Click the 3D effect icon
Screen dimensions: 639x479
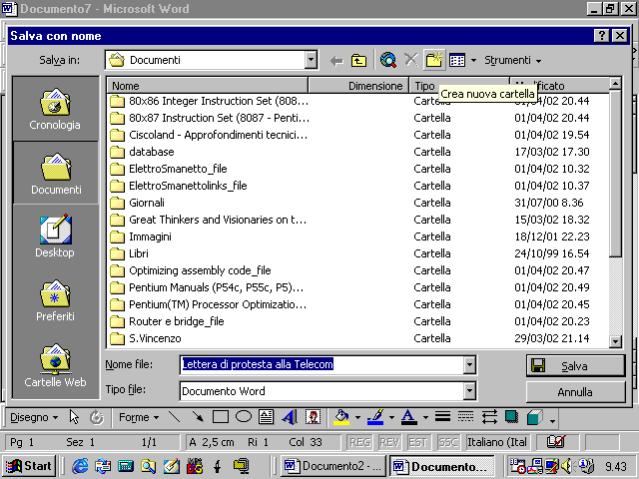tap(535, 417)
